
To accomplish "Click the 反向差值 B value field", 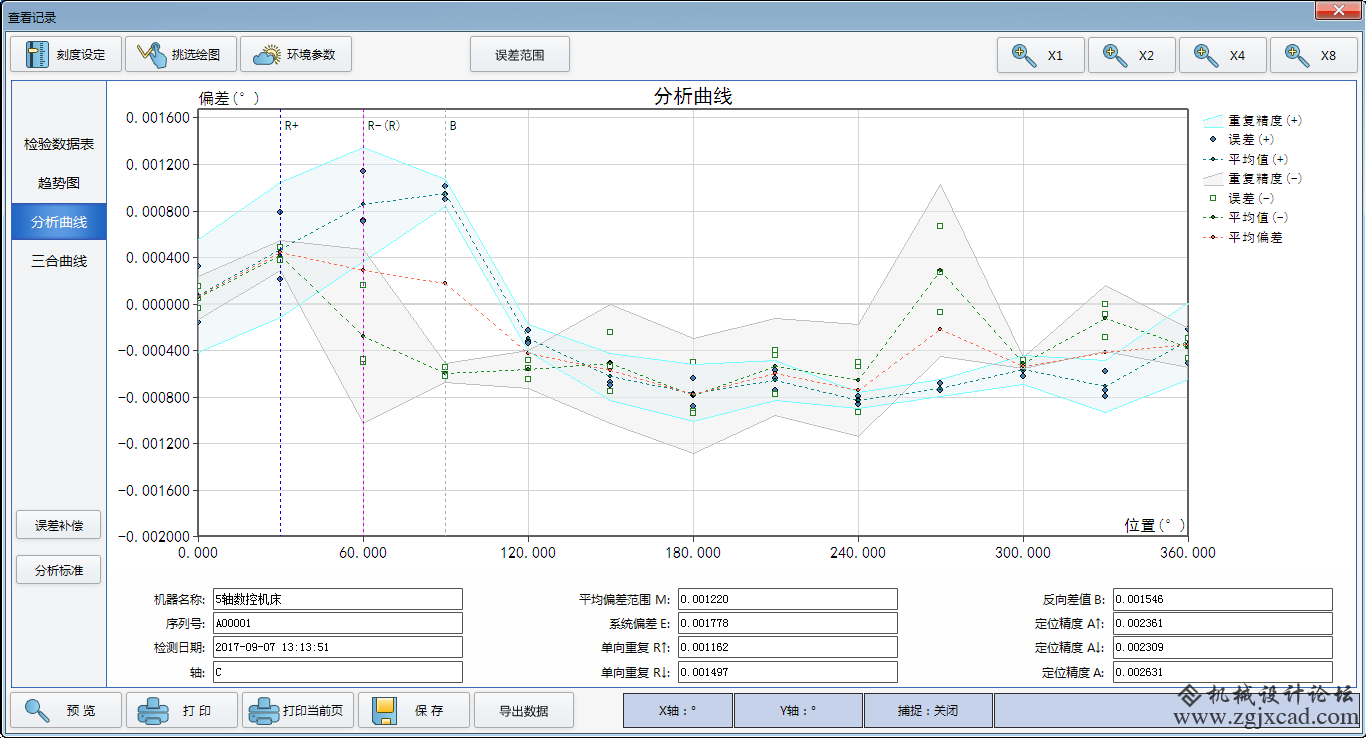I will (1223, 599).
